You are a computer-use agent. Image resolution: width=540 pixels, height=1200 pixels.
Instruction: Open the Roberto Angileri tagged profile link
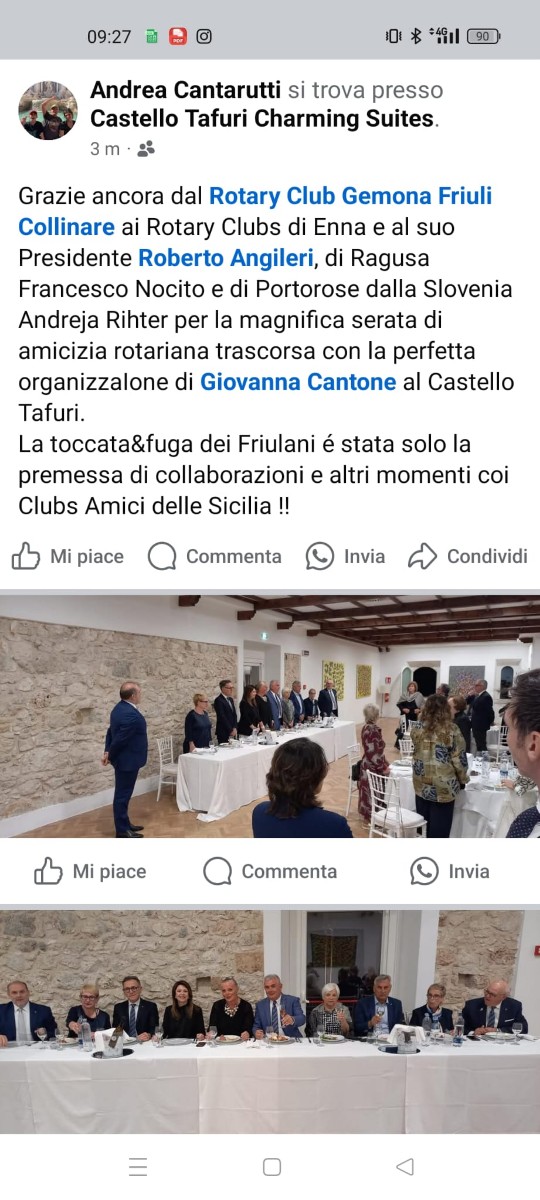click(x=226, y=258)
